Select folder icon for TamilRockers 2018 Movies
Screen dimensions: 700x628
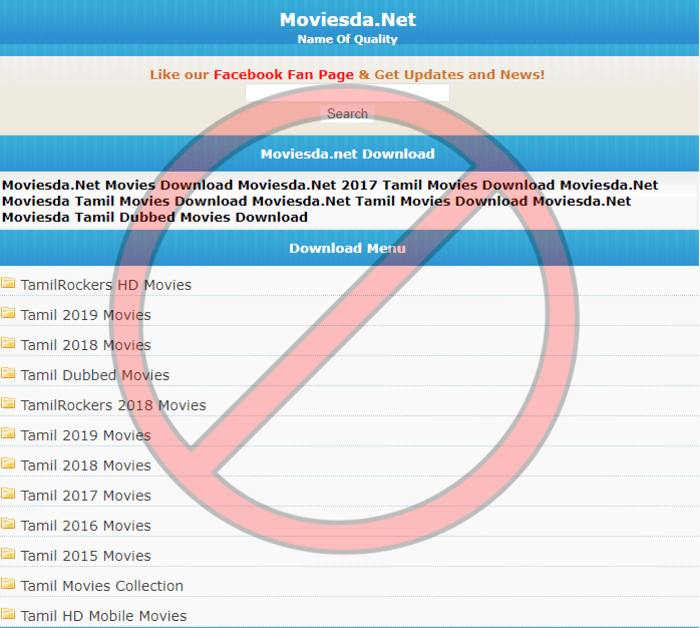point(8,404)
